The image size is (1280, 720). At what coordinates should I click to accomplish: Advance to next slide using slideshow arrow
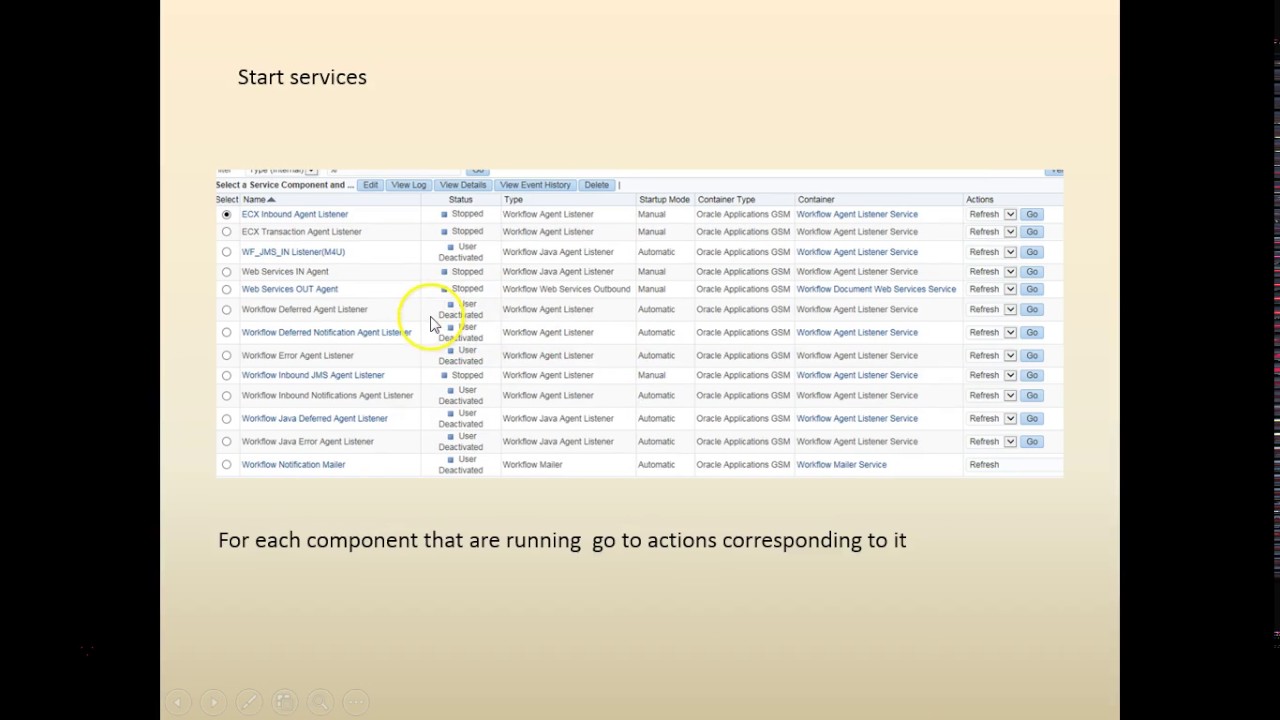pyautogui.click(x=213, y=703)
